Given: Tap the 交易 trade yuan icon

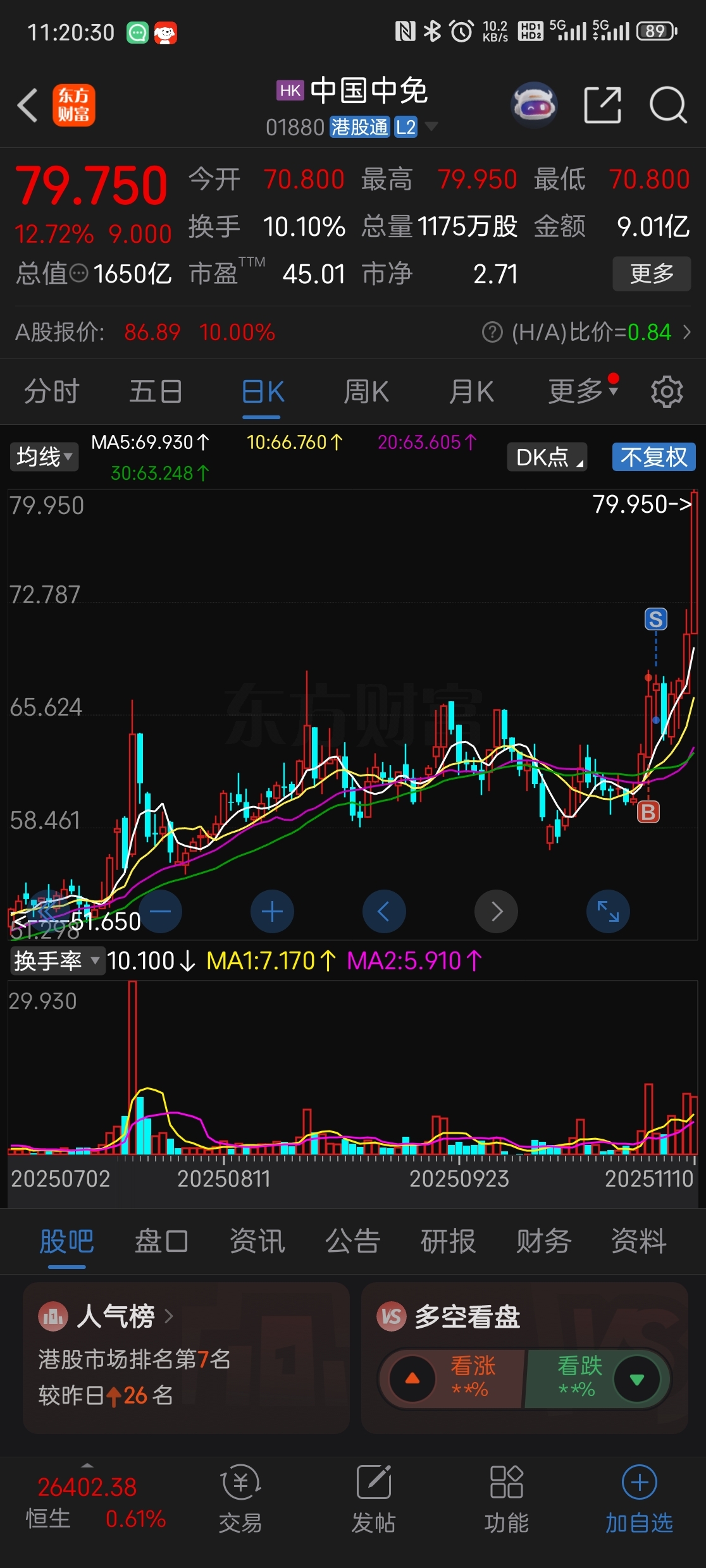Looking at the screenshot, I should click(240, 1483).
